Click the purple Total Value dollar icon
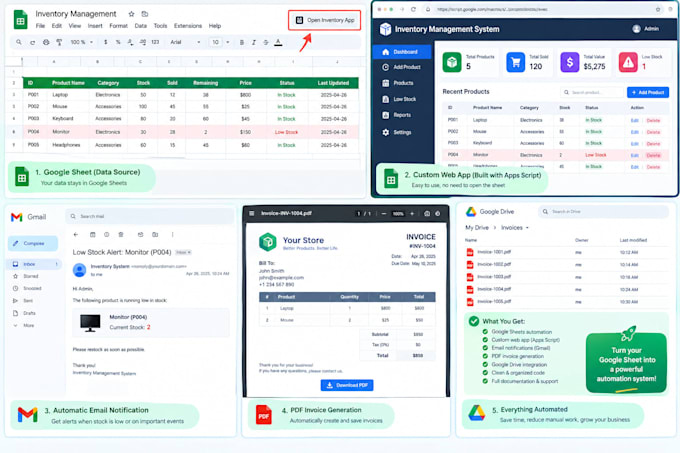This screenshot has height=453, width=680. [x=569, y=62]
